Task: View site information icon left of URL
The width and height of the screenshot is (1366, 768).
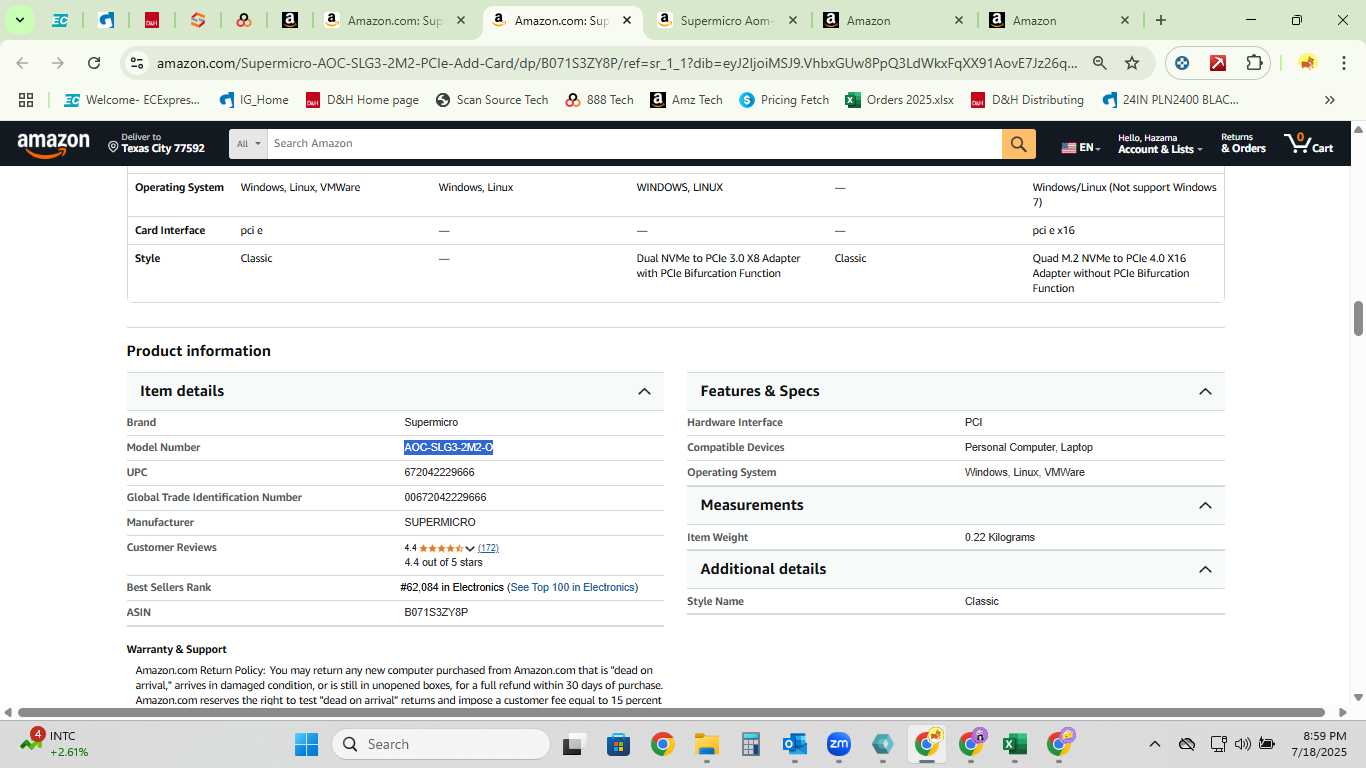Action: tap(138, 63)
